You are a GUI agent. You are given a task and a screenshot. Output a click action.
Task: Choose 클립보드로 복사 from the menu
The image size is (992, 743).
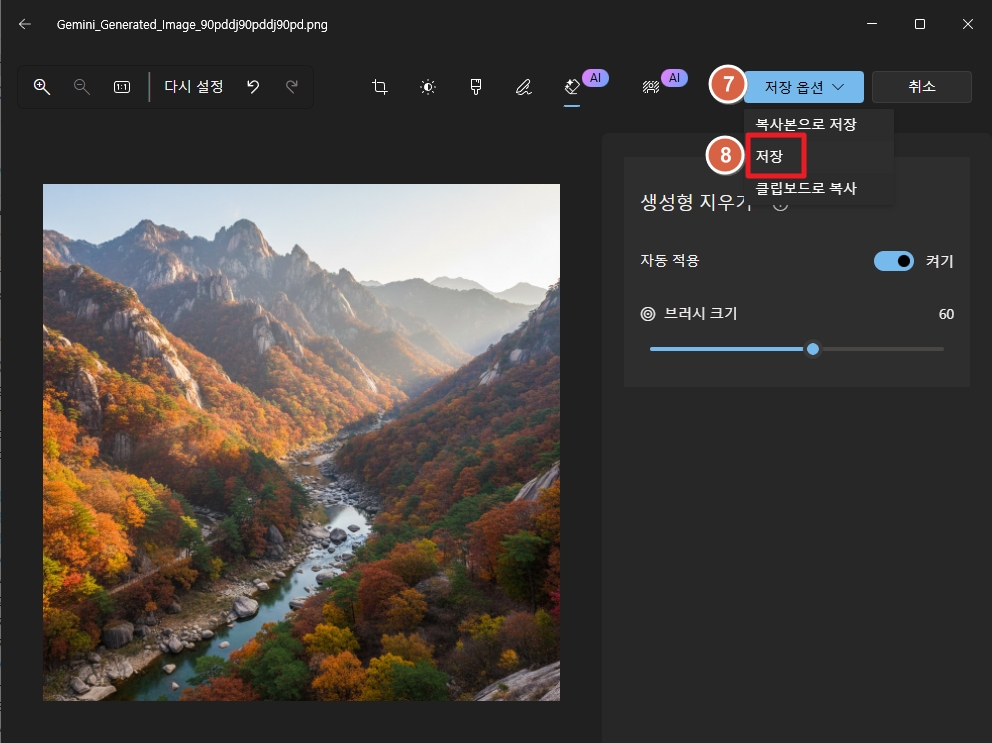tap(806, 188)
